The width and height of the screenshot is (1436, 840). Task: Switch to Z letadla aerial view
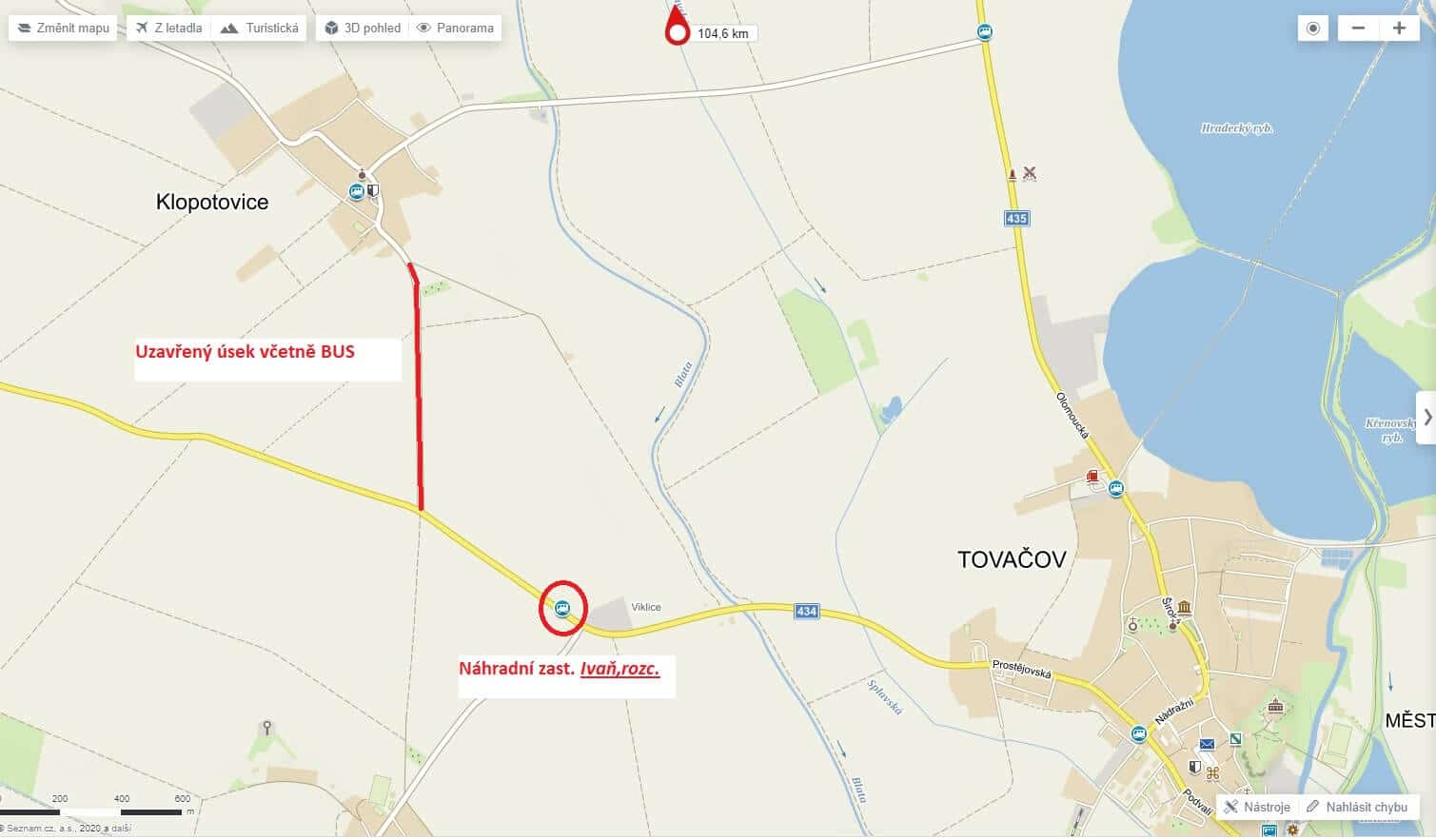click(168, 28)
